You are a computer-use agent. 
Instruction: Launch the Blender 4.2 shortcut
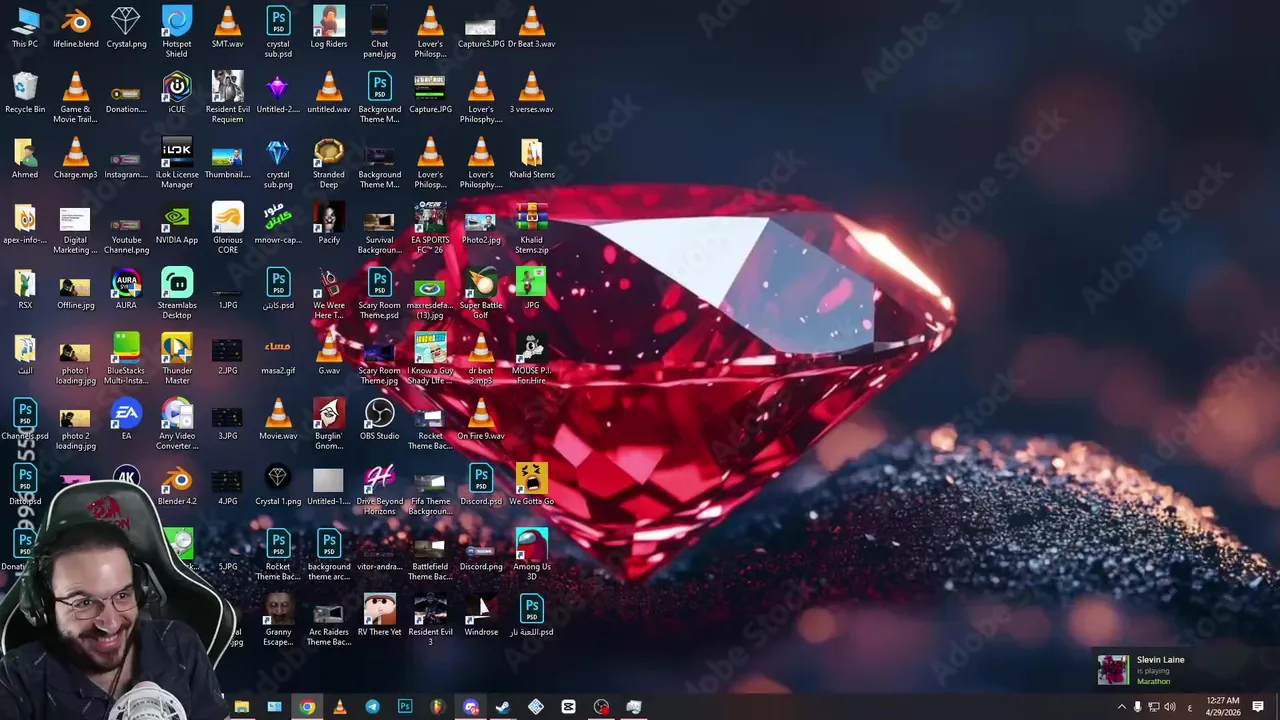tap(177, 485)
